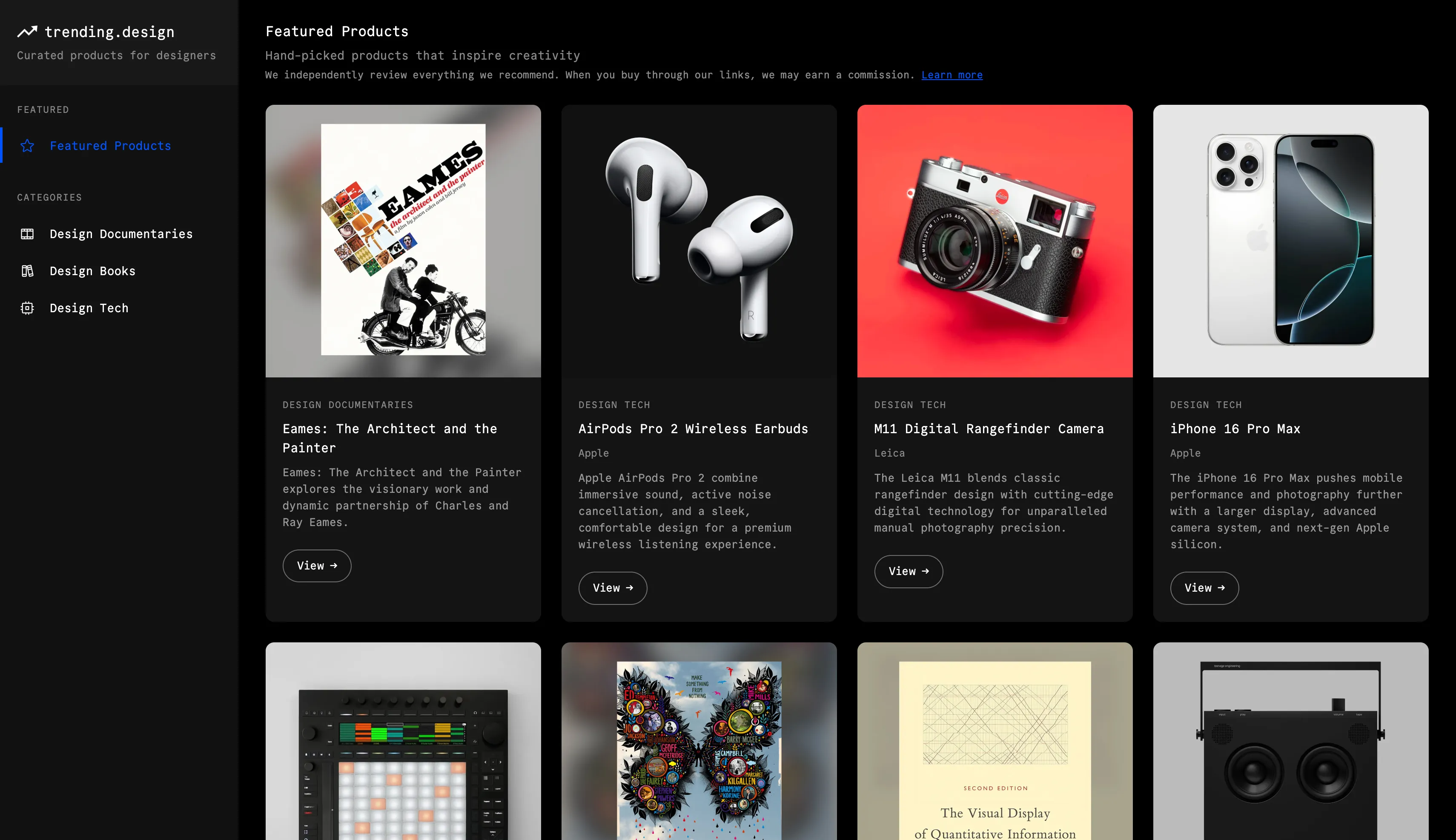Click the trending.design arrow logo icon
Image resolution: width=1456 pixels, height=840 pixels.
[27, 32]
